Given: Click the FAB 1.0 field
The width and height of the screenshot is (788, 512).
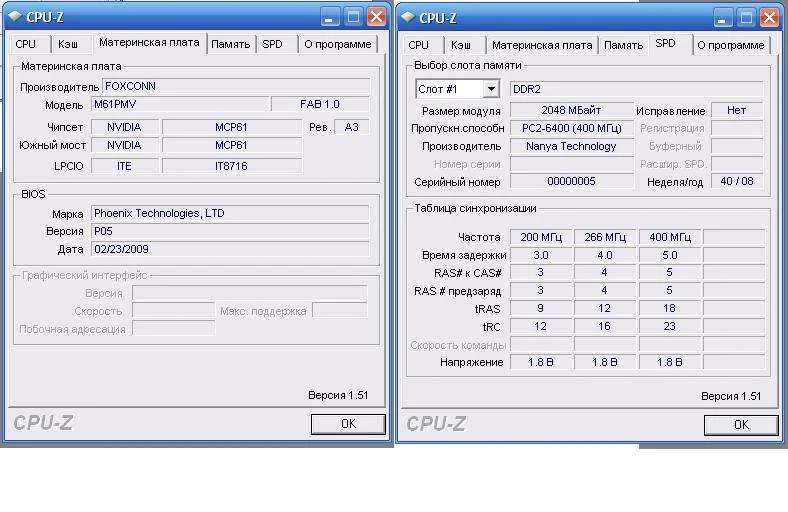Looking at the screenshot, I should pos(320,105).
